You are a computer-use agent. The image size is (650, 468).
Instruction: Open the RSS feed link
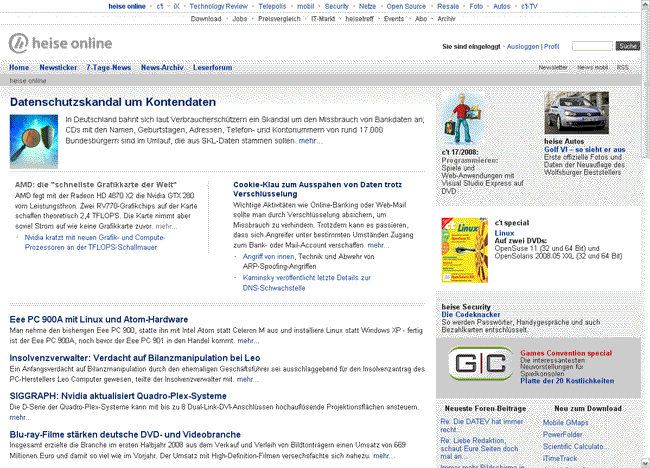tap(623, 67)
